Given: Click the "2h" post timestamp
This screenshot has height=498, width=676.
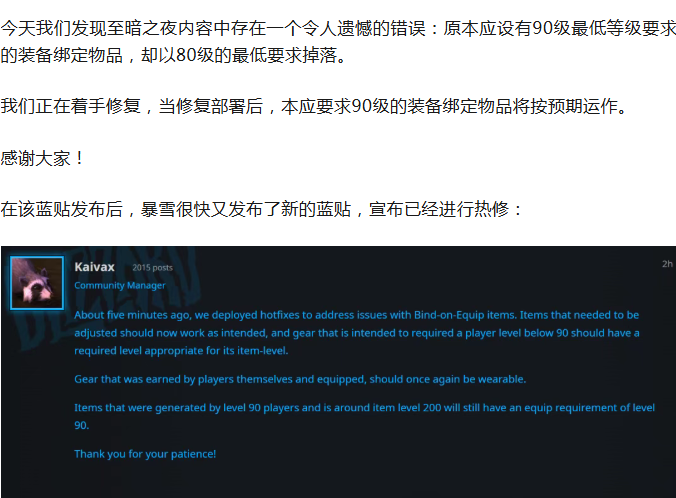Looking at the screenshot, I should coord(666,264).
